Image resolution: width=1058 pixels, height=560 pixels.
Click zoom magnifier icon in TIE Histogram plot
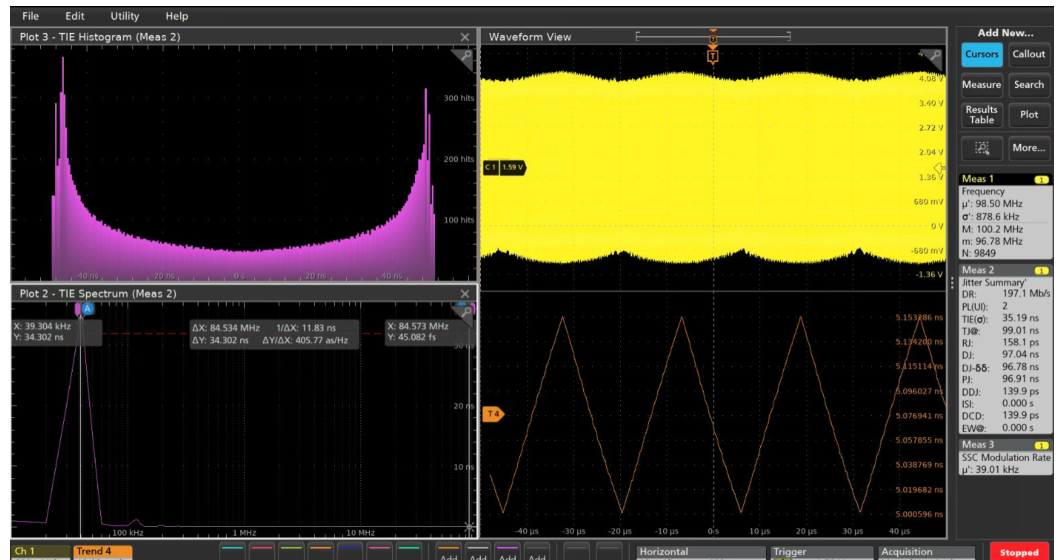[x=464, y=60]
